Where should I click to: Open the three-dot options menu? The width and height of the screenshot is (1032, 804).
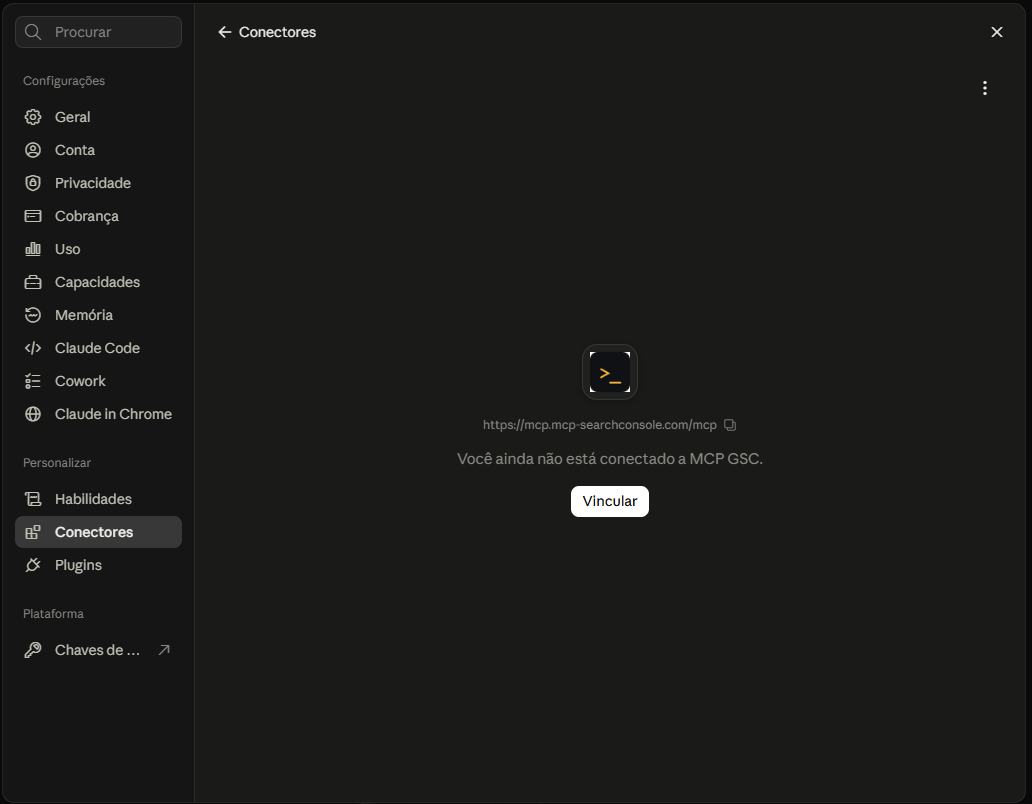click(985, 88)
